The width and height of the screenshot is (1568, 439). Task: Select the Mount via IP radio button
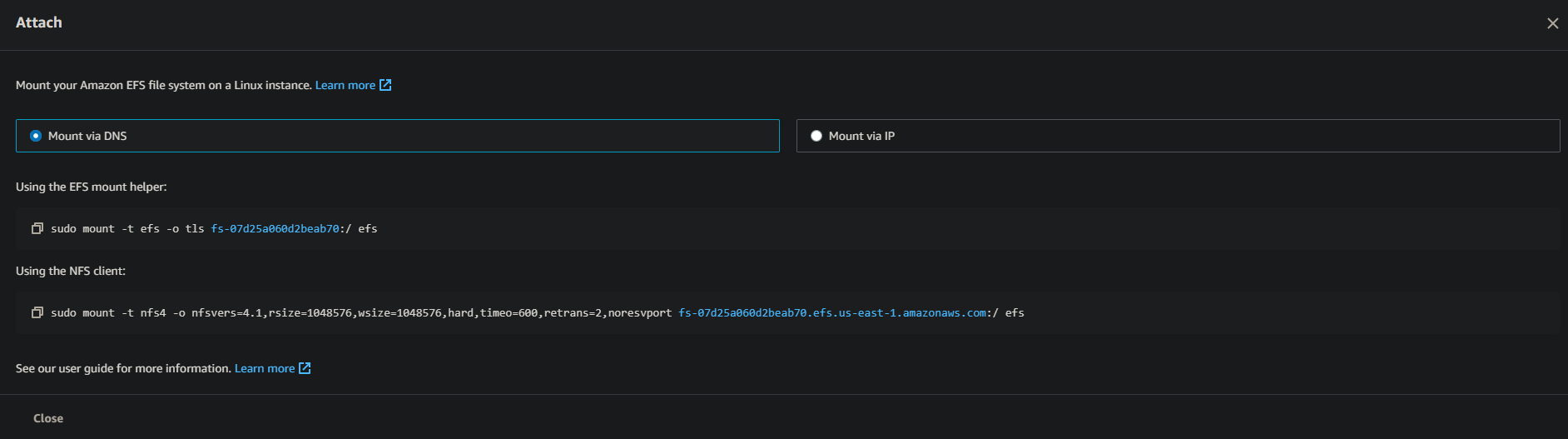click(816, 136)
